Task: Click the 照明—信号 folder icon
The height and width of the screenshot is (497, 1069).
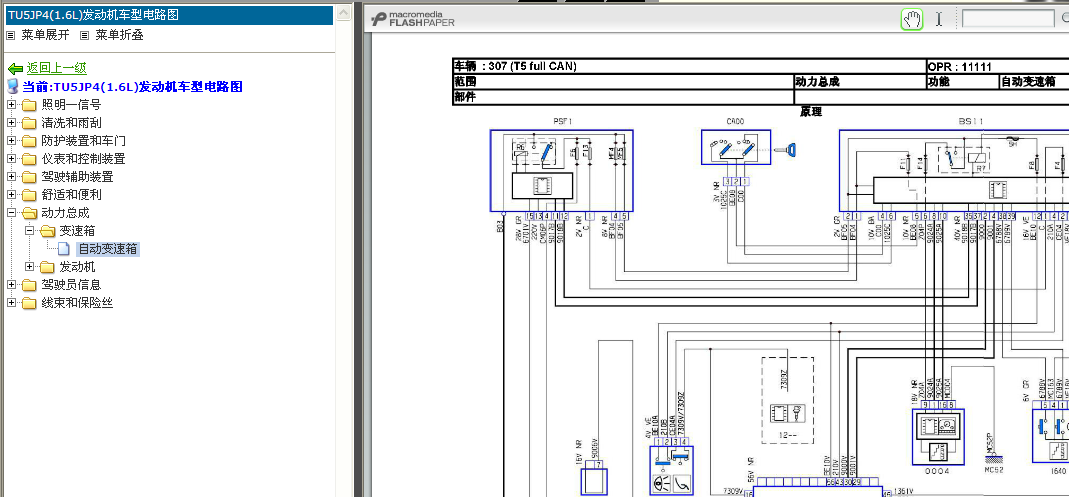Action: (x=29, y=105)
